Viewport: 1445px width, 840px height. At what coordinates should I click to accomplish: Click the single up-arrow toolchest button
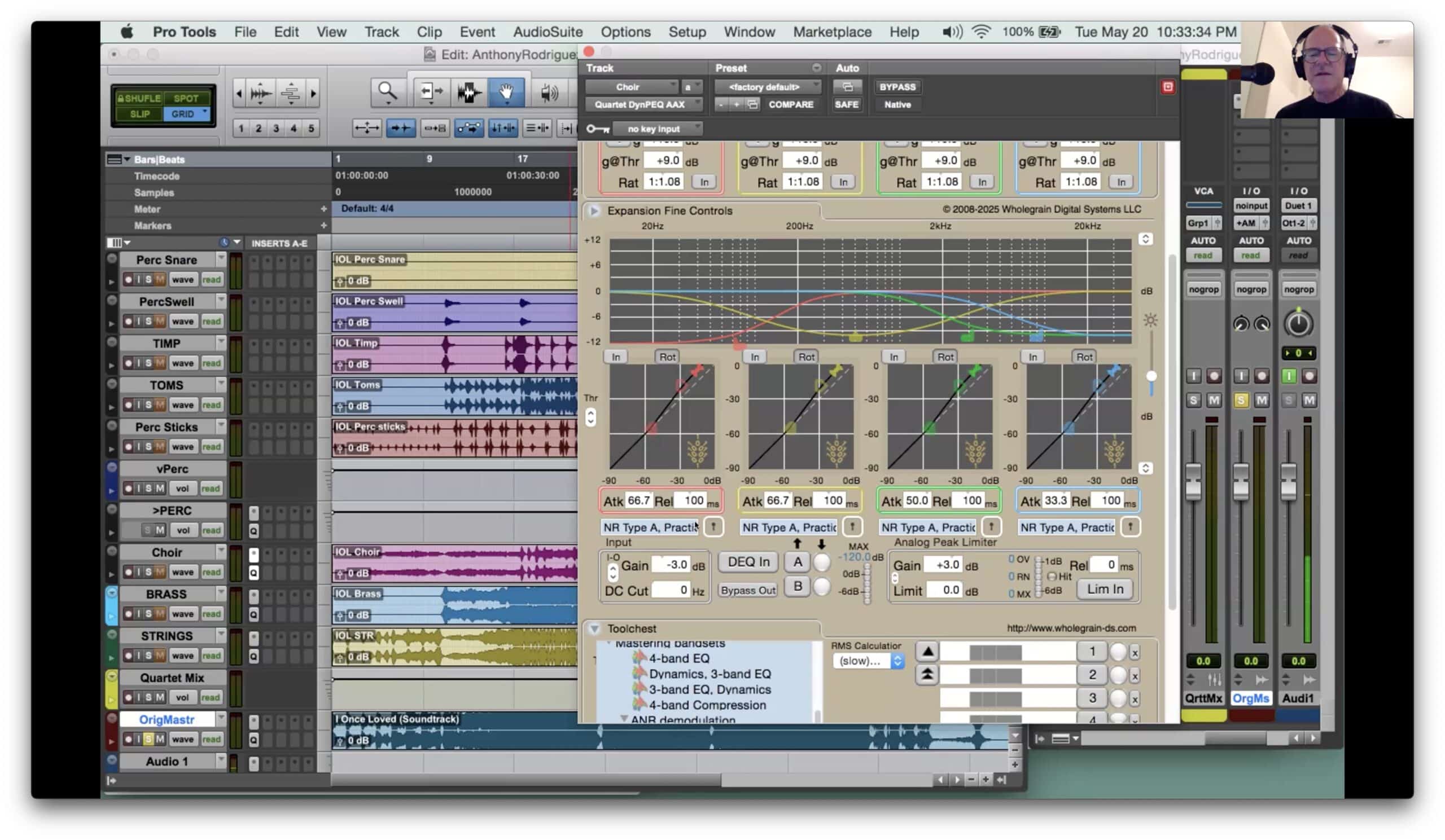[x=927, y=652]
